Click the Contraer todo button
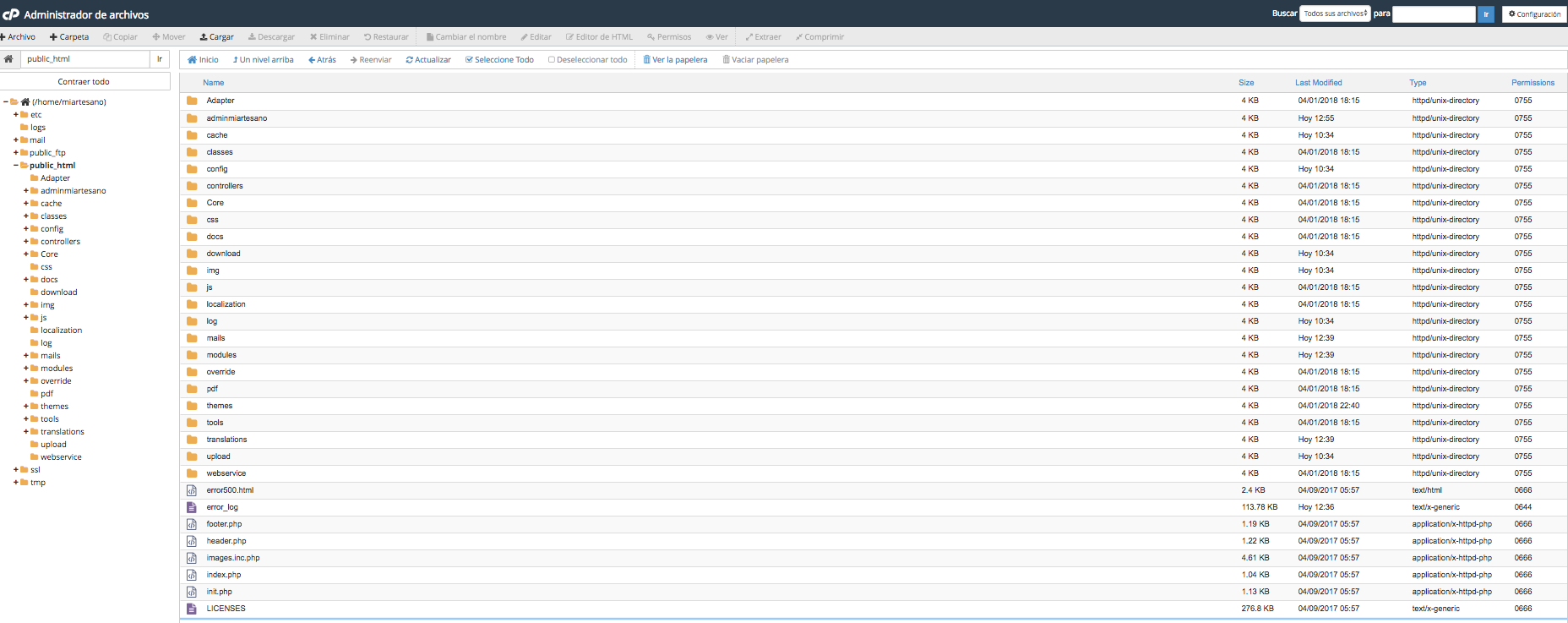The image size is (1568, 623). [x=84, y=82]
